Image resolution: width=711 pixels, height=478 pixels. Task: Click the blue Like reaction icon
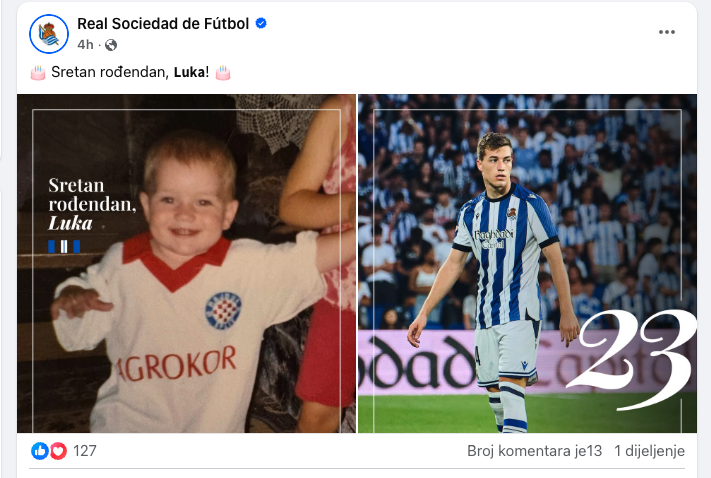click(40, 451)
